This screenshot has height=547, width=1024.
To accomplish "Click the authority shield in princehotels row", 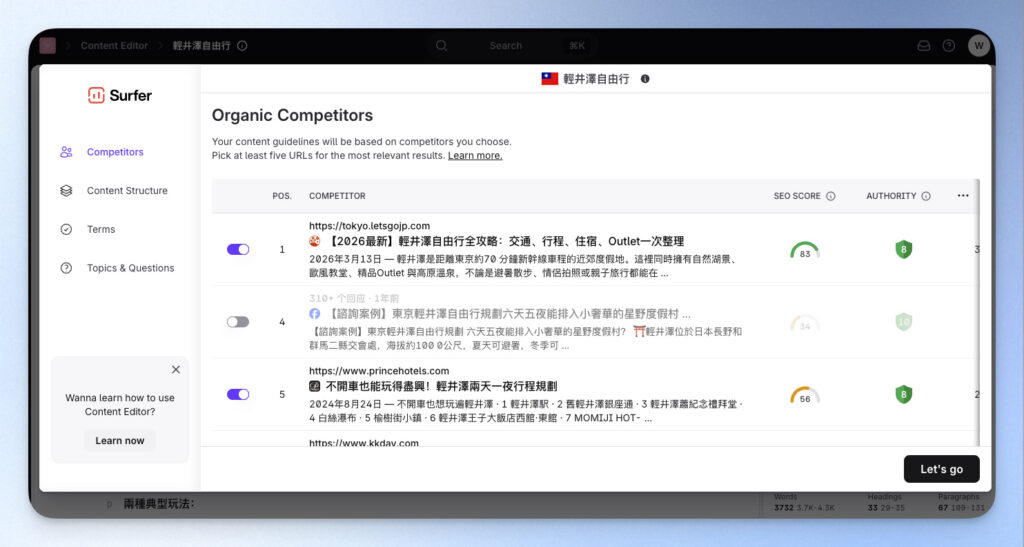I will pyautogui.click(x=903, y=394).
